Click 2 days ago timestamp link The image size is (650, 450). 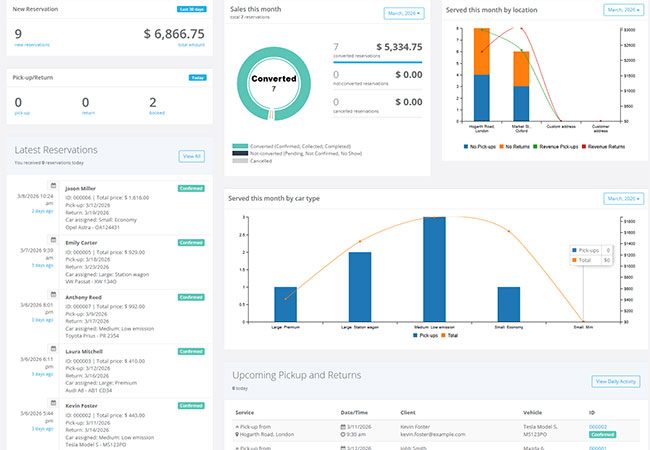43,211
